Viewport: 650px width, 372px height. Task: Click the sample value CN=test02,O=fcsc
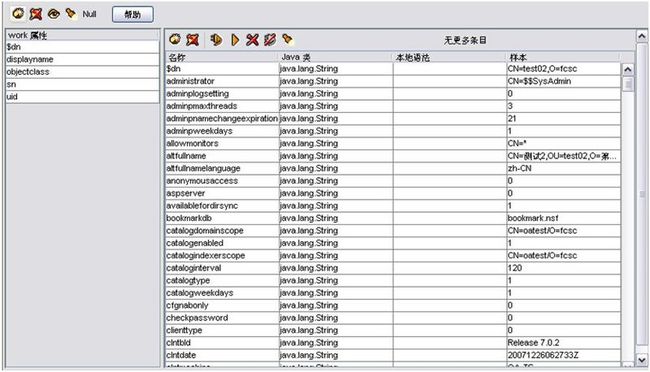point(542,69)
